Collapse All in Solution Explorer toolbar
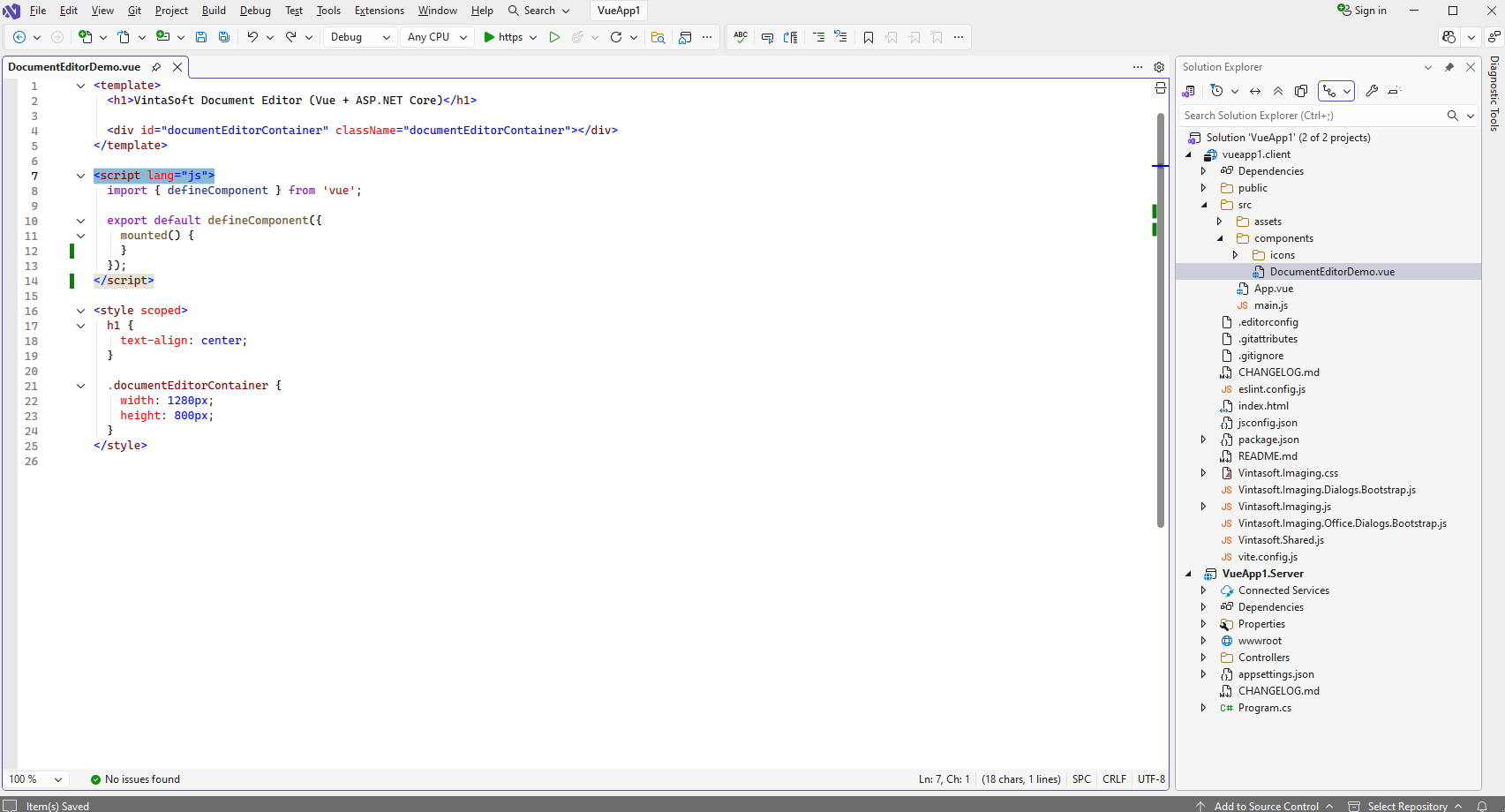This screenshot has width=1505, height=812. [1278, 91]
